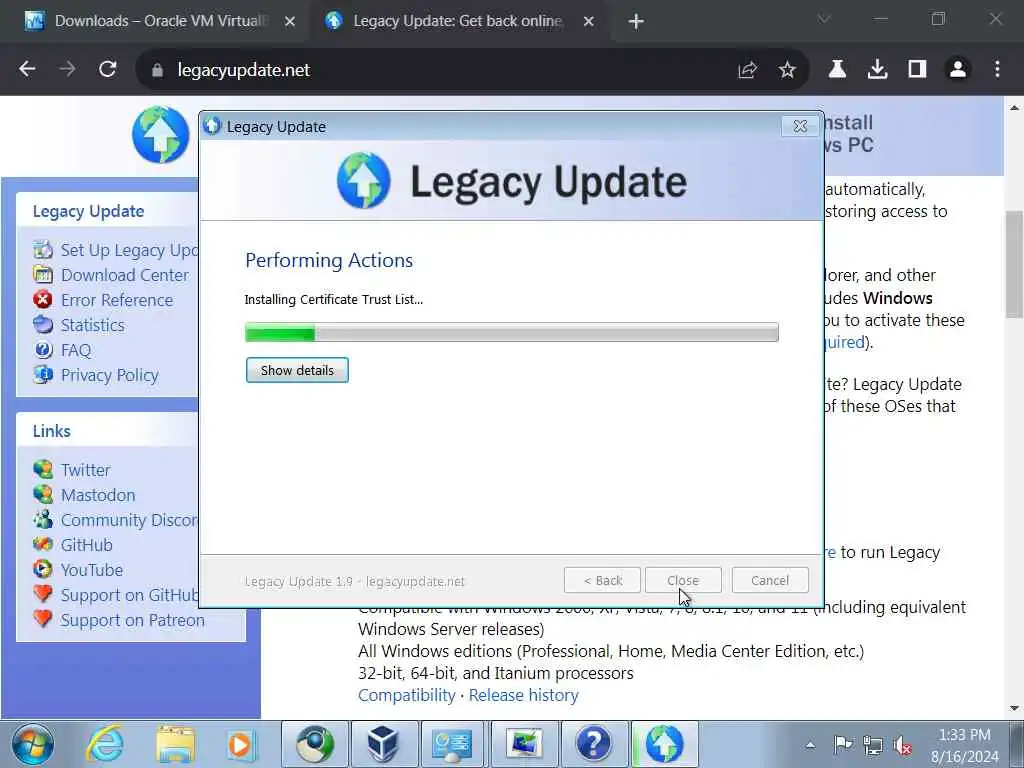Open FAQ sidebar link
The height and width of the screenshot is (768, 1024).
pos(76,350)
